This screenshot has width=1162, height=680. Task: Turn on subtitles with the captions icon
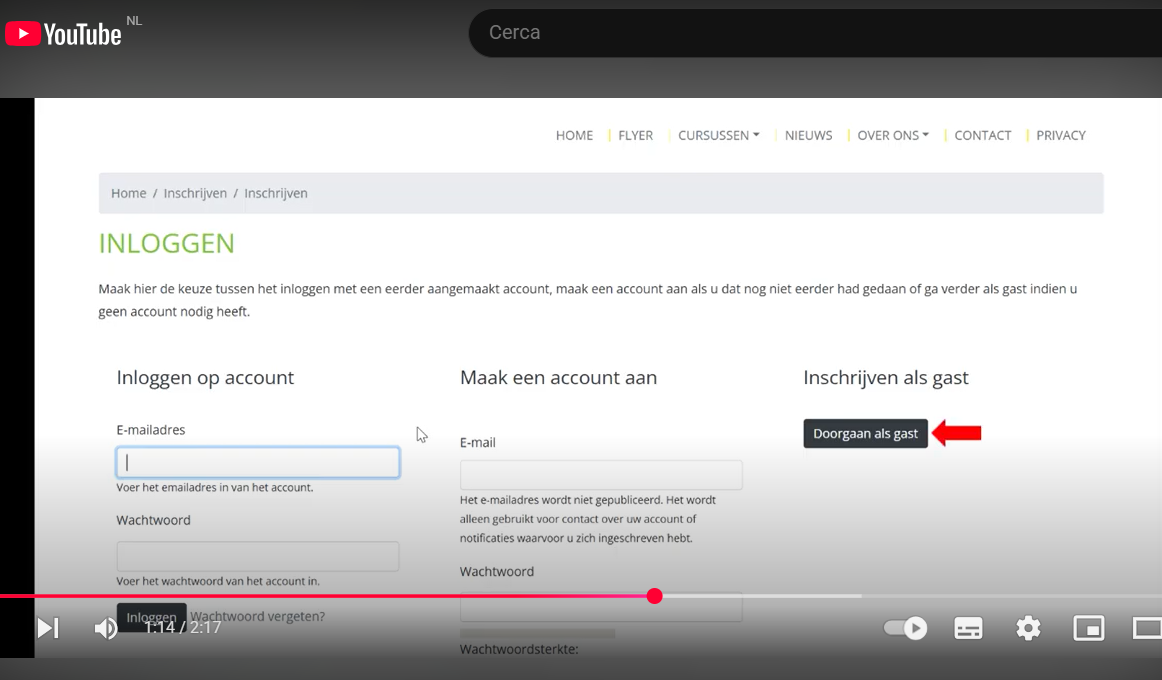tap(968, 628)
